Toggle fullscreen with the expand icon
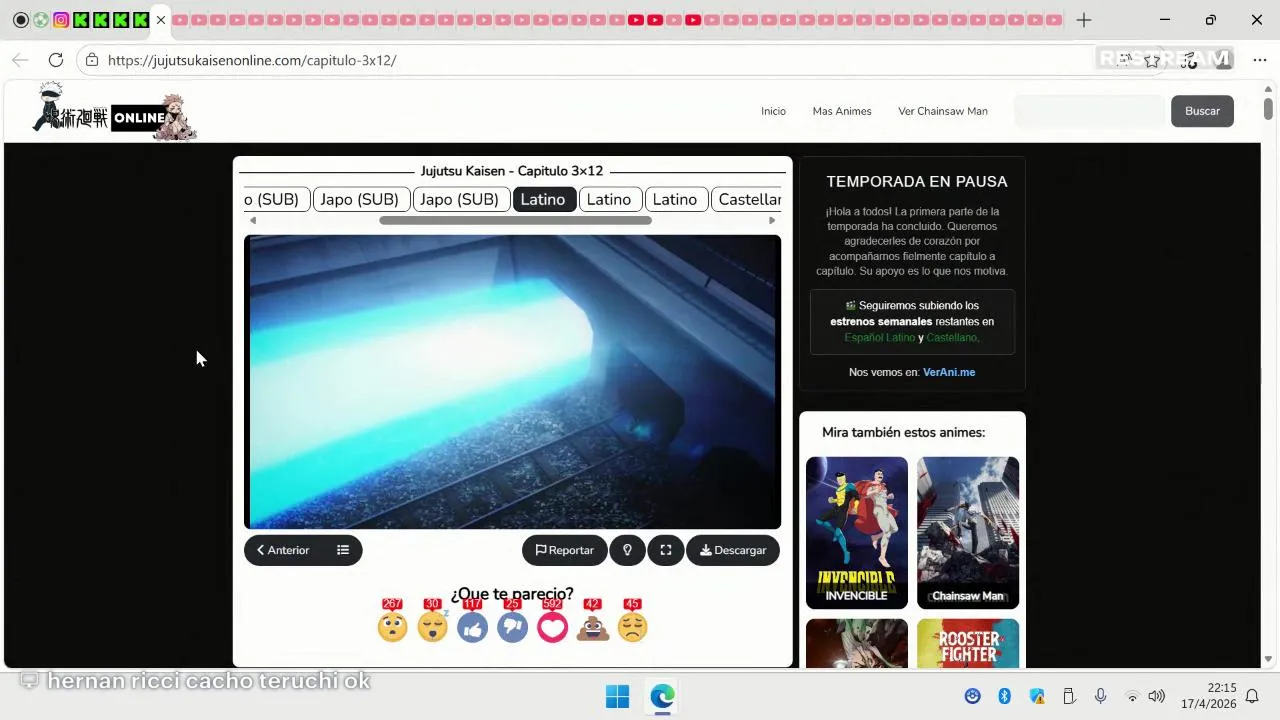This screenshot has height=720, width=1280. 666,550
